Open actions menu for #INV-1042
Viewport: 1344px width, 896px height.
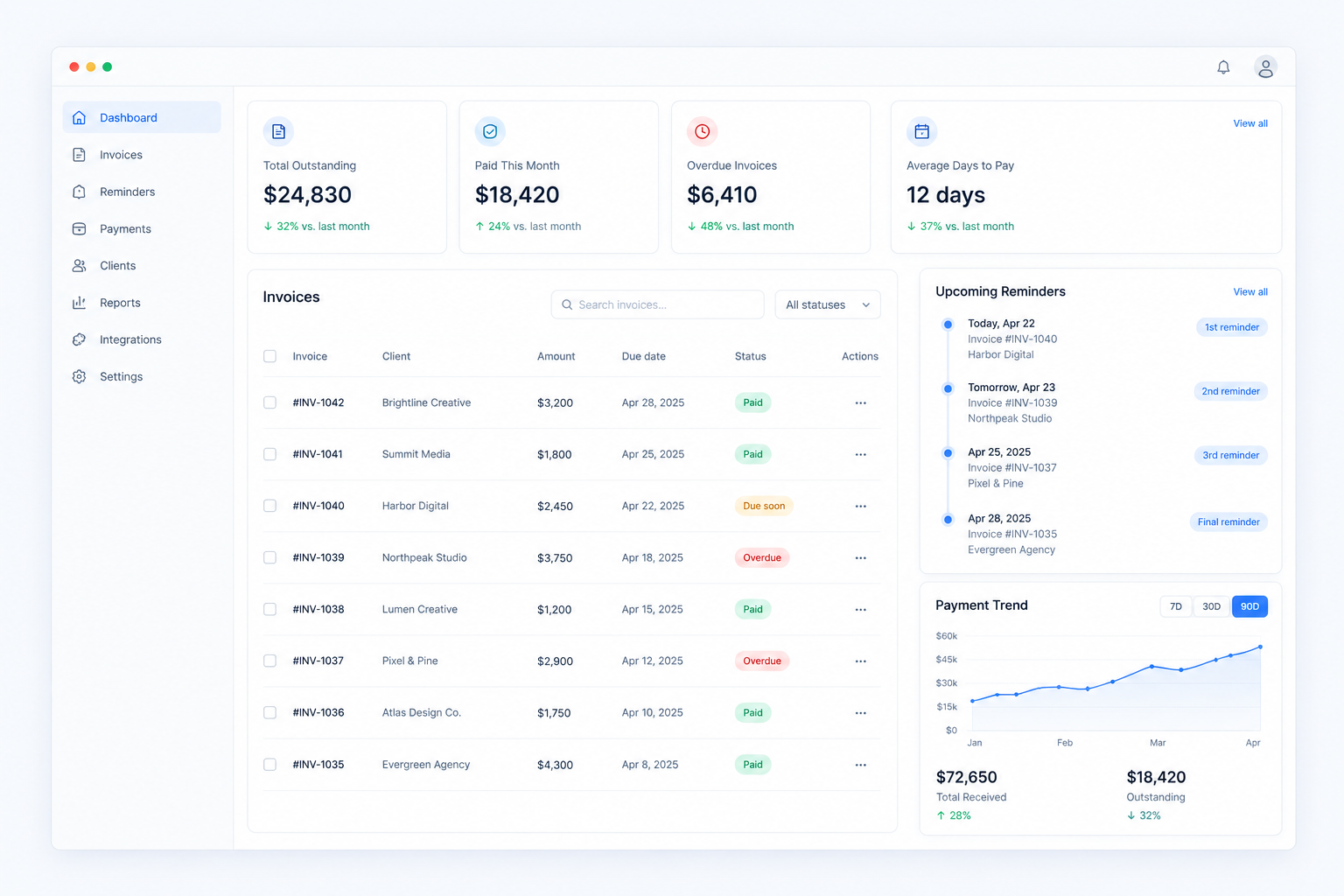(860, 402)
